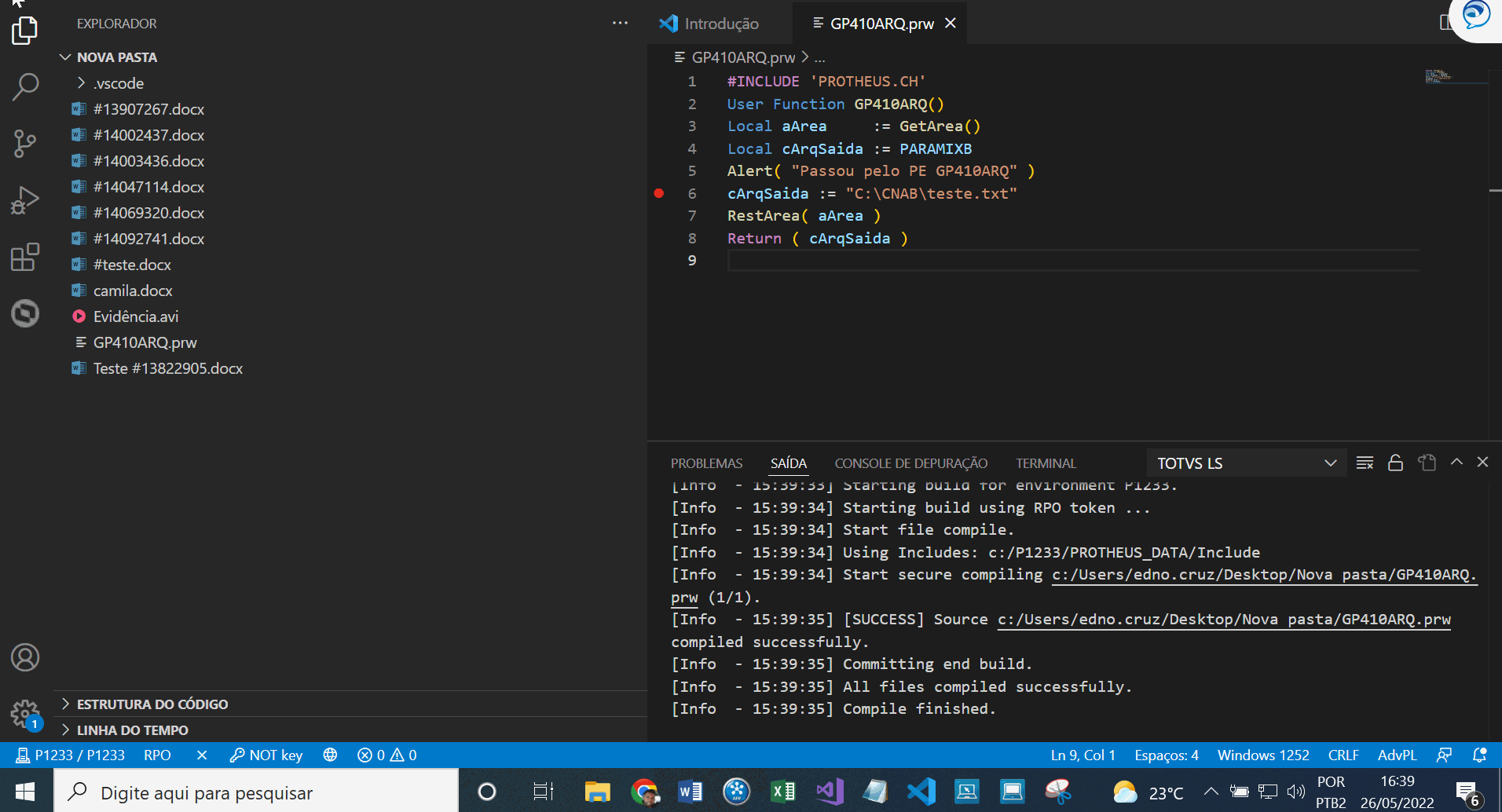Click the RPO status bar item
The height and width of the screenshot is (812, 1502).
point(157,755)
